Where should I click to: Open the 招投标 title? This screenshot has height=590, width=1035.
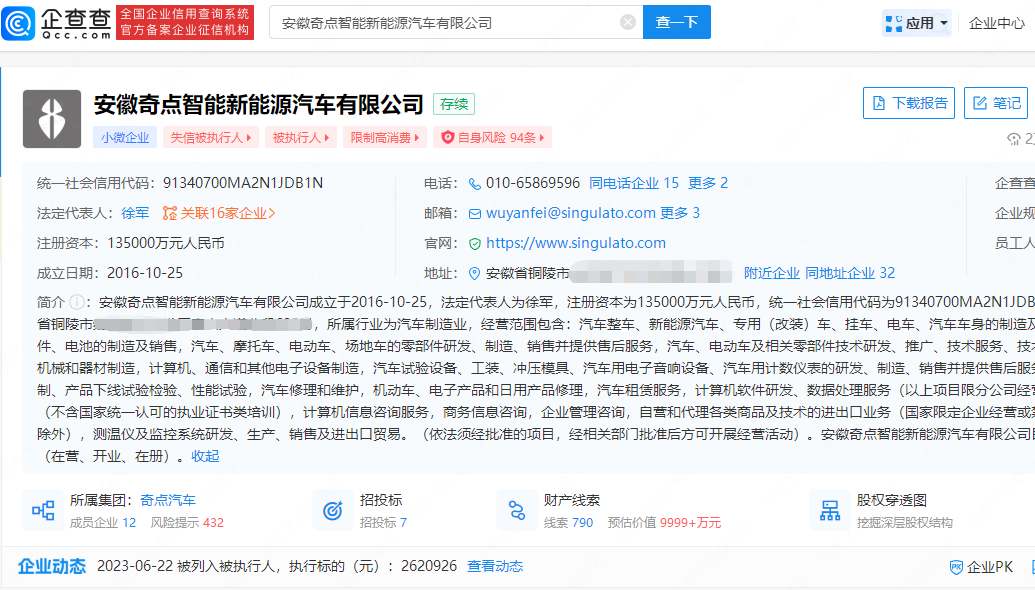click(x=381, y=500)
